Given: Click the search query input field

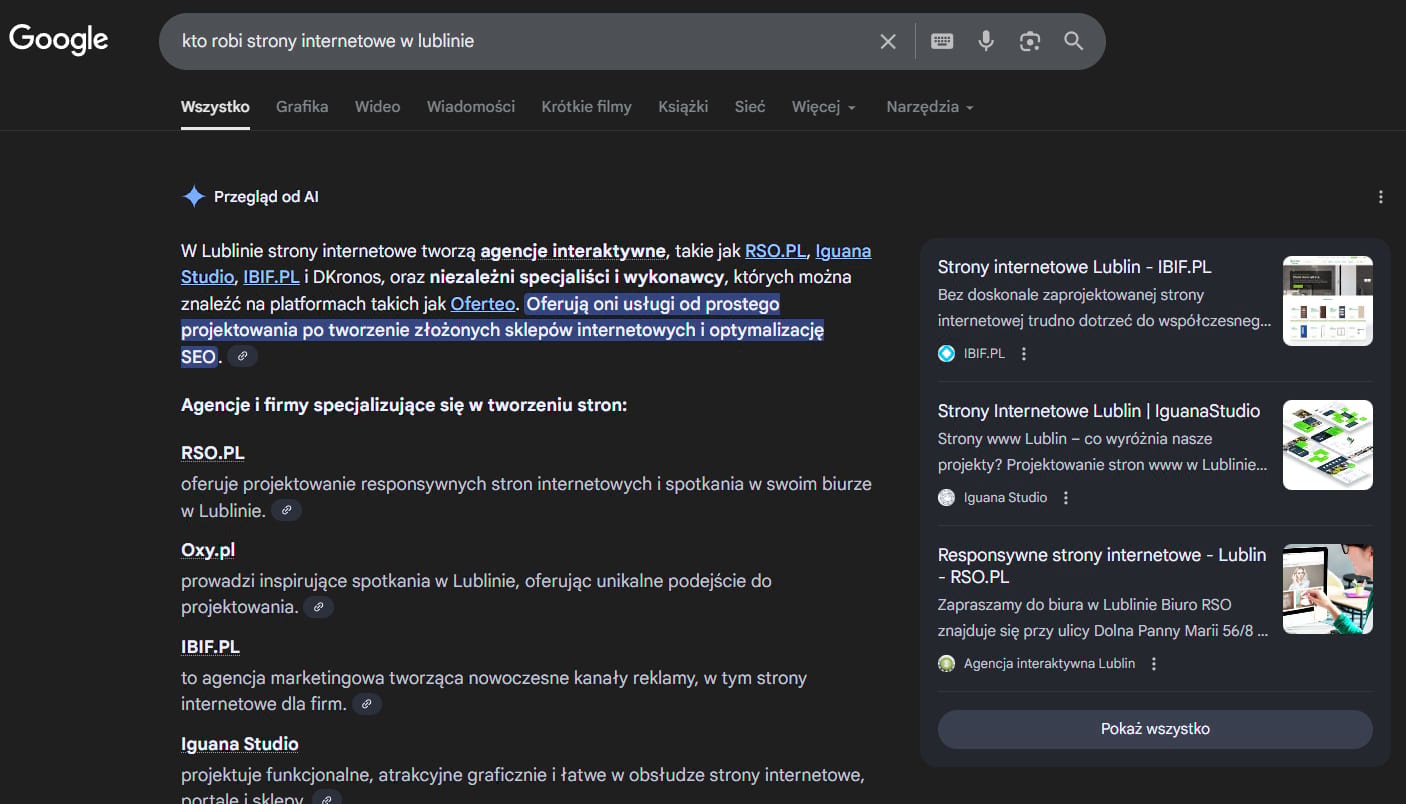Looking at the screenshot, I should click(520, 41).
